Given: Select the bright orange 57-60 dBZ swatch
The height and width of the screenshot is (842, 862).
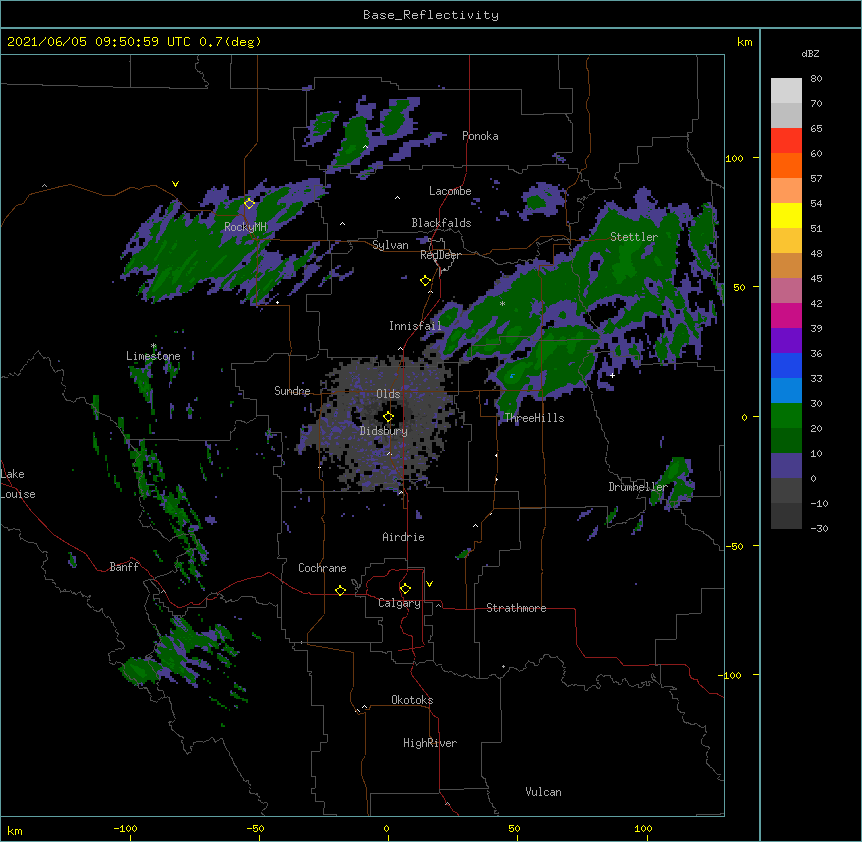Looking at the screenshot, I should [786, 166].
